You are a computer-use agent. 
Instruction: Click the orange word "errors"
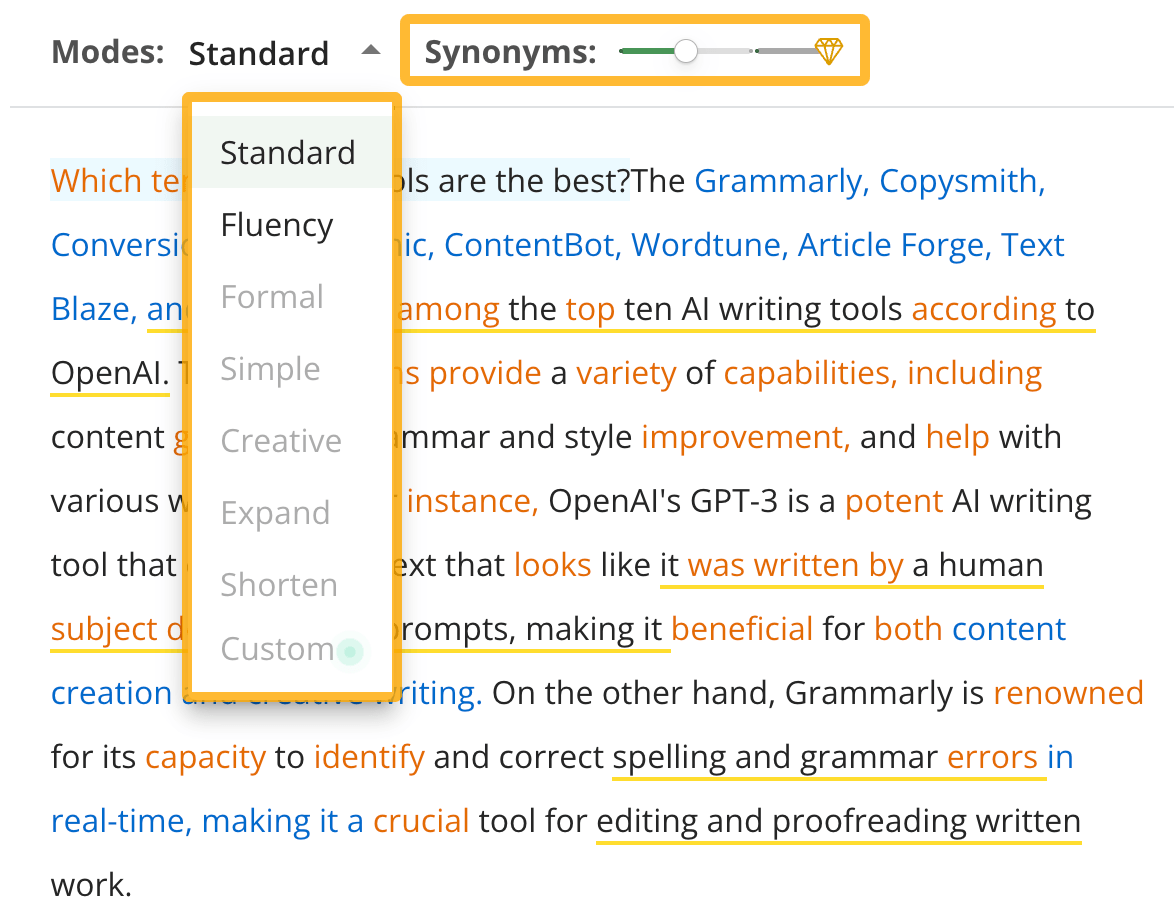point(992,757)
